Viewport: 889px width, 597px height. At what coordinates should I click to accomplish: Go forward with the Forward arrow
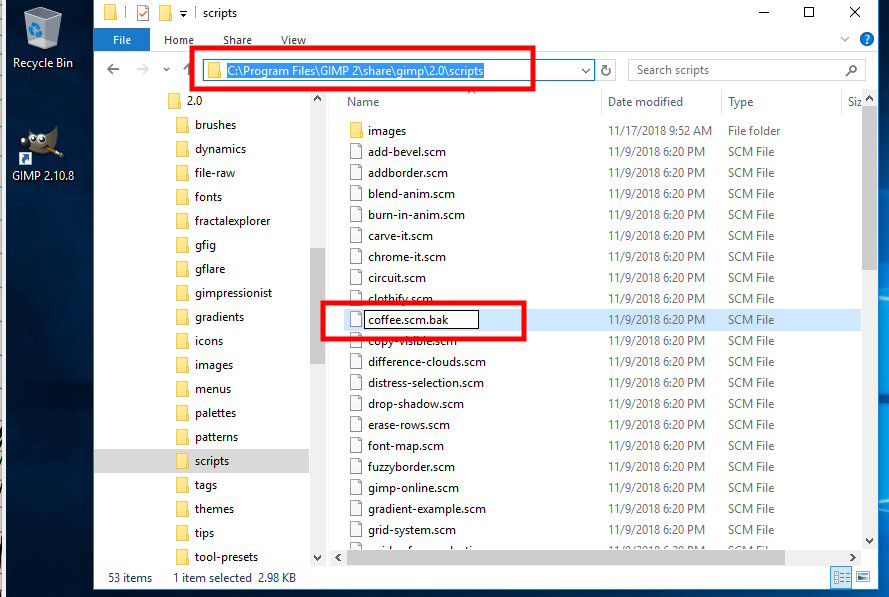[x=143, y=70]
